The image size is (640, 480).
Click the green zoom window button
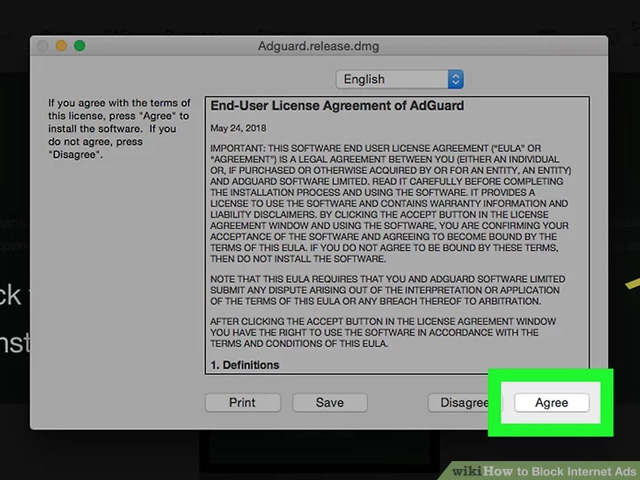(80, 46)
